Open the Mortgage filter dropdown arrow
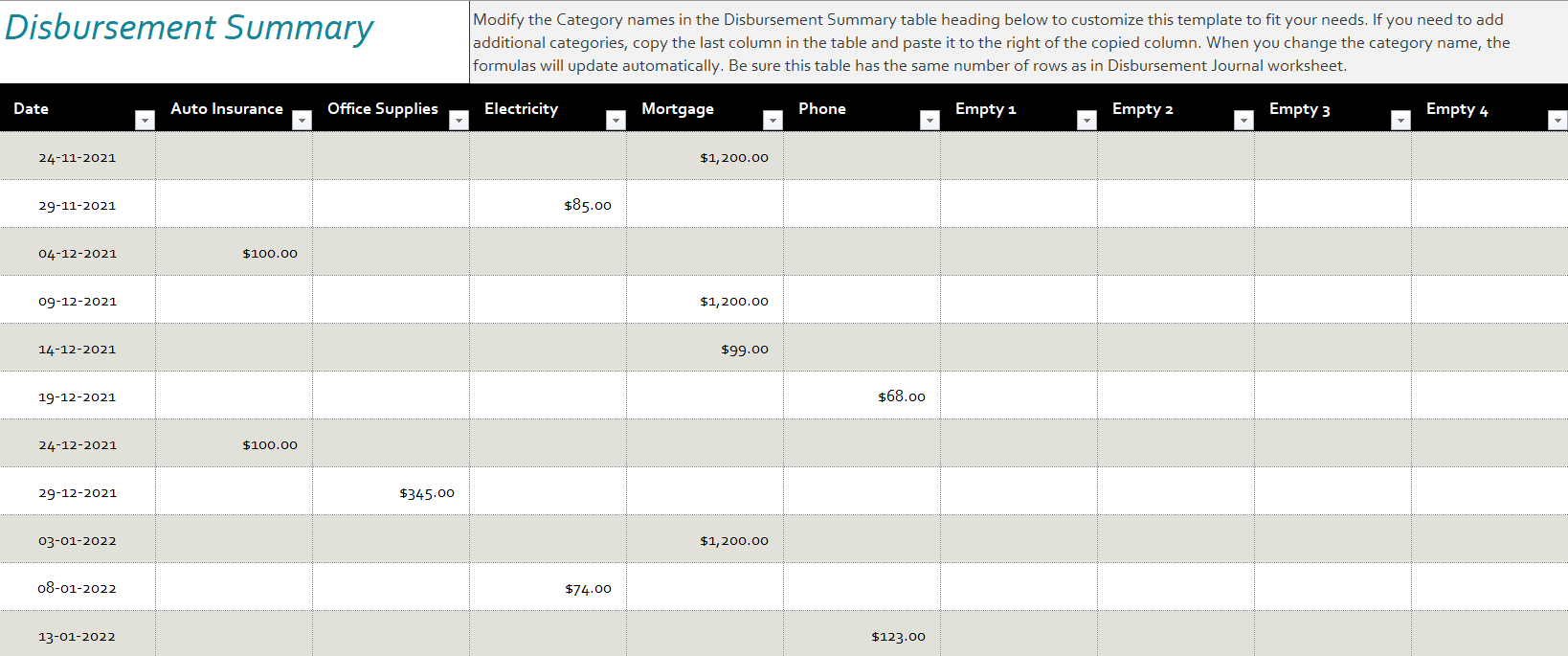Viewport: 1568px width, 656px height. (773, 120)
